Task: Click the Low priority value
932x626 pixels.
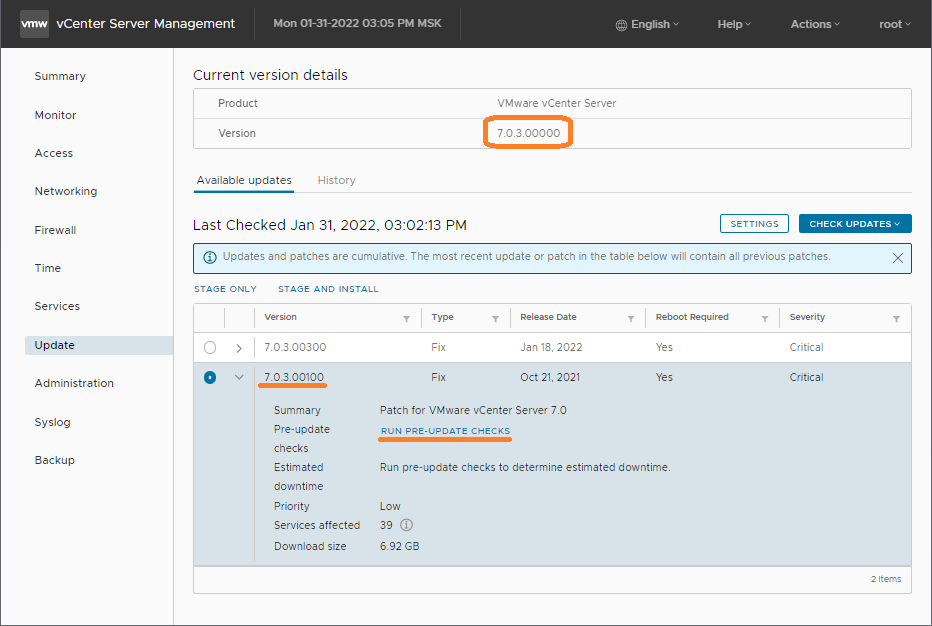Action: tap(390, 506)
